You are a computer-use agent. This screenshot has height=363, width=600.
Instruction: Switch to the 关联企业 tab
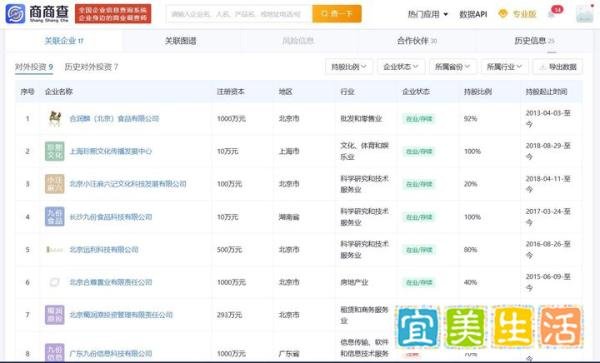[64, 41]
